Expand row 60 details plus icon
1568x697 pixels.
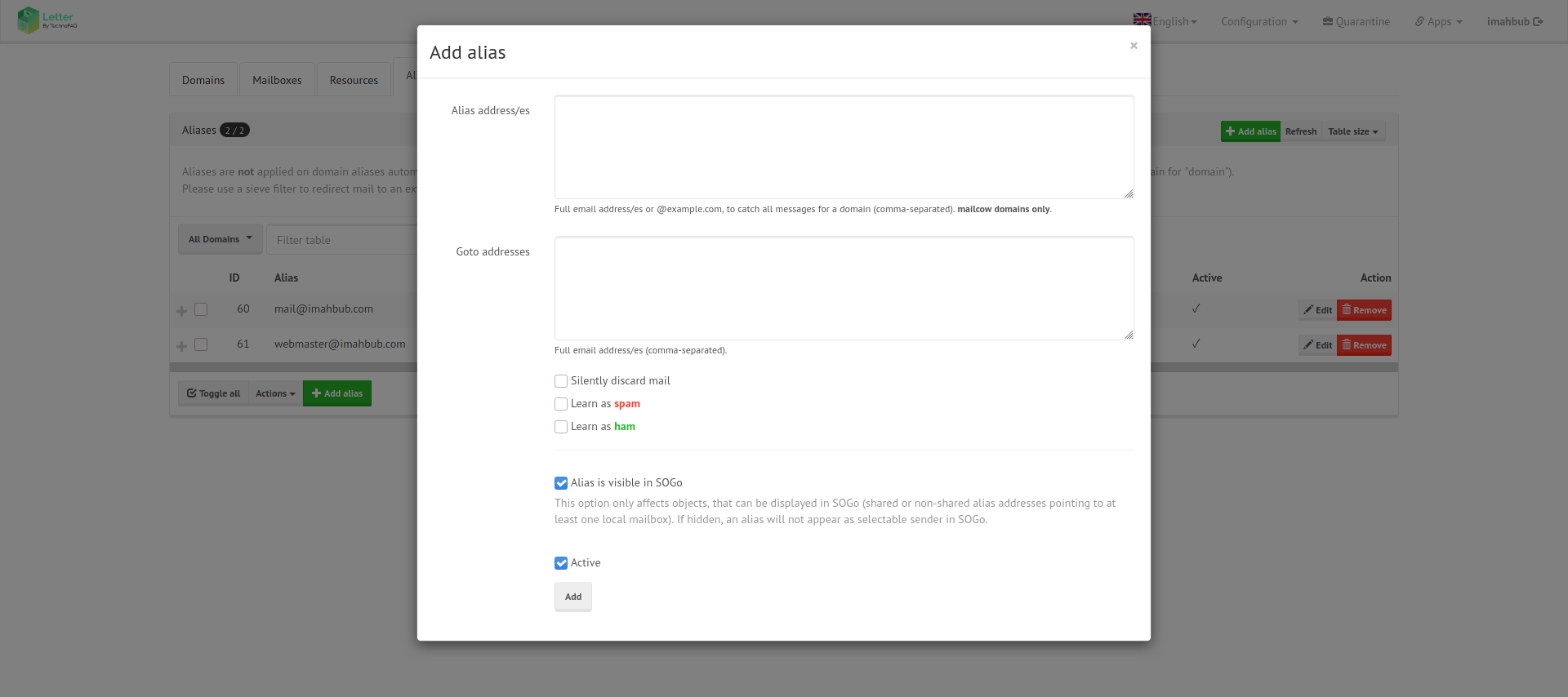pyautogui.click(x=181, y=311)
